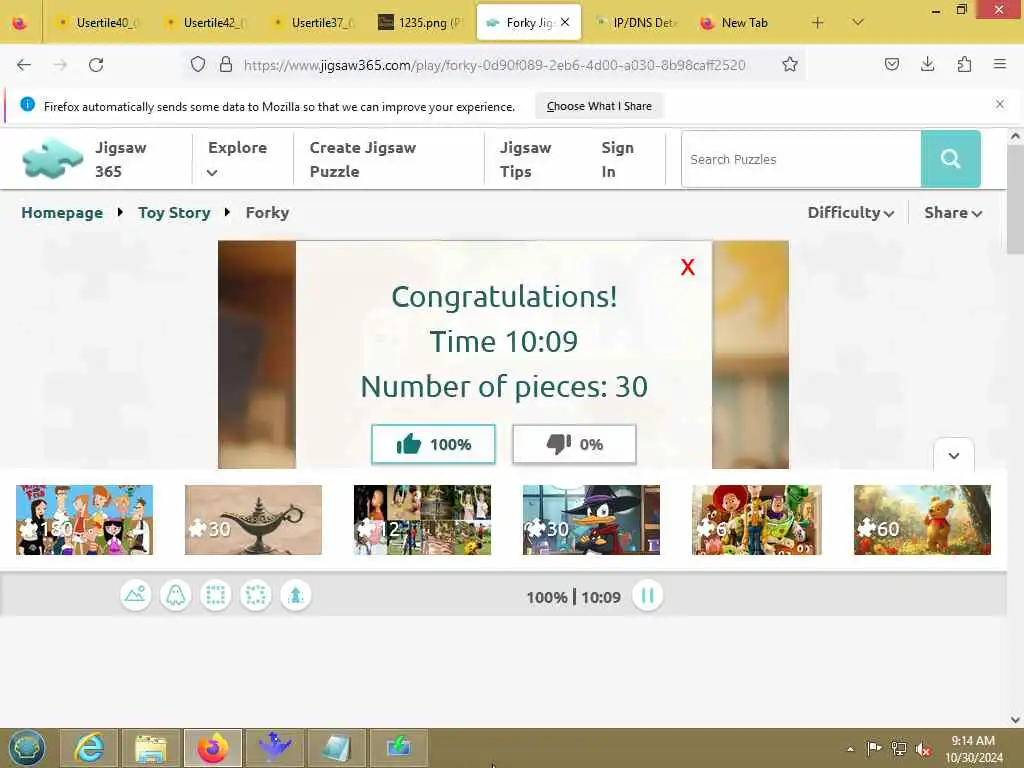Screen dimensions: 1024x768
Task: Pause the puzzle timer
Action: pyautogui.click(x=647, y=596)
